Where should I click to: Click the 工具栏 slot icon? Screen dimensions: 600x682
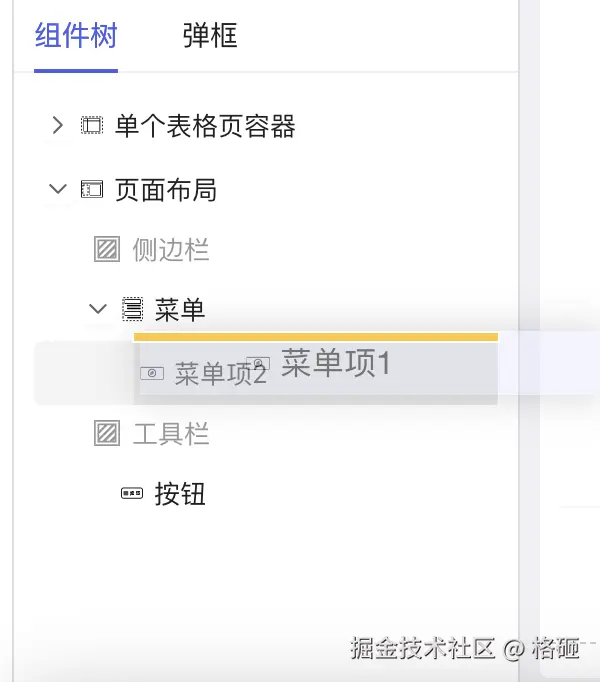coord(106,433)
